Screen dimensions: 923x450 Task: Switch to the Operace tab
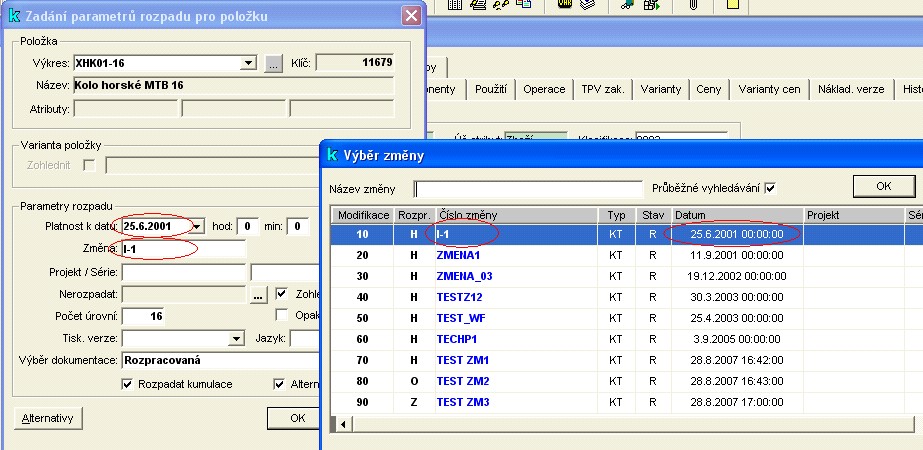click(544, 89)
